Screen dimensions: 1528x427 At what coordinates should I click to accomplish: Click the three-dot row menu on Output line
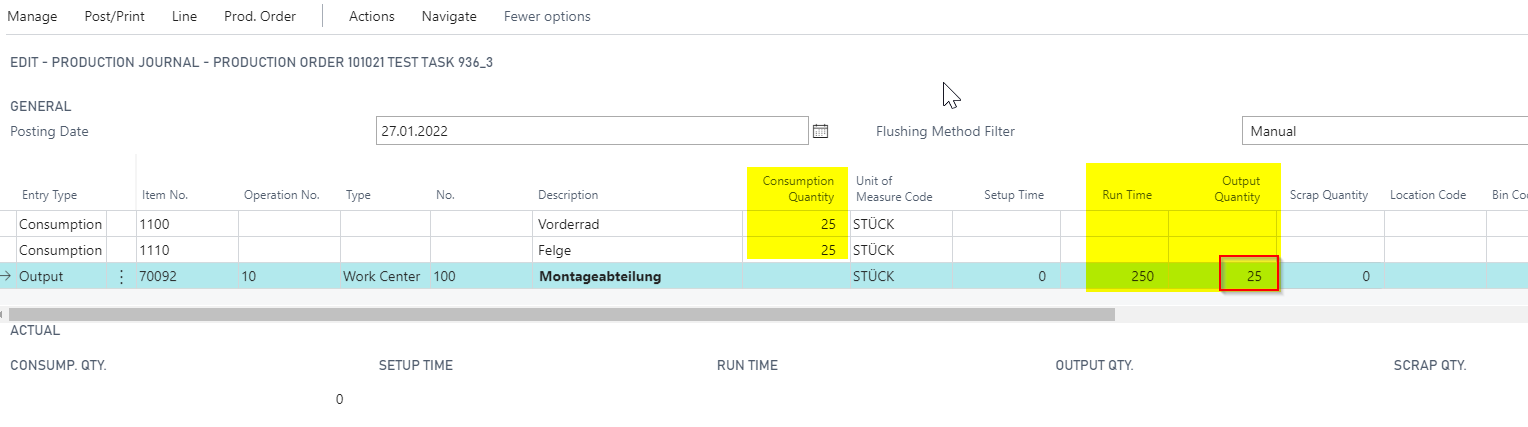click(122, 277)
